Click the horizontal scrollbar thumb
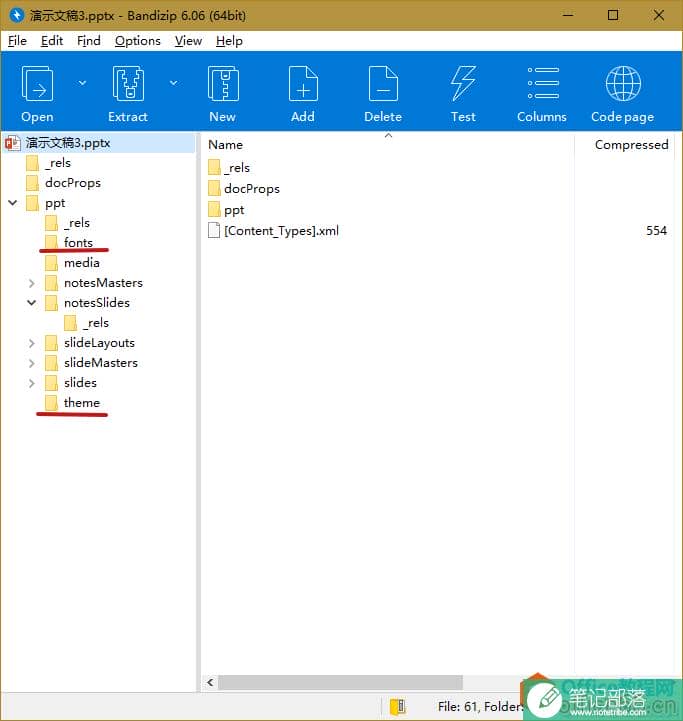The image size is (683, 721). click(x=340, y=682)
